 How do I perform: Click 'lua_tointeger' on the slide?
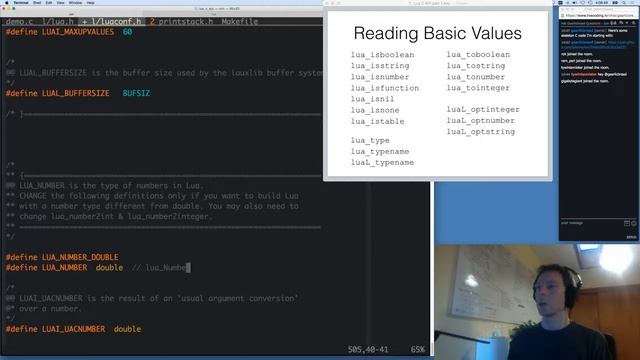click(478, 88)
